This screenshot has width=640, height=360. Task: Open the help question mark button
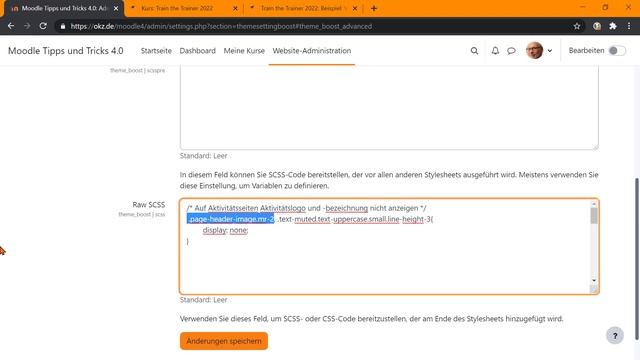(615, 336)
